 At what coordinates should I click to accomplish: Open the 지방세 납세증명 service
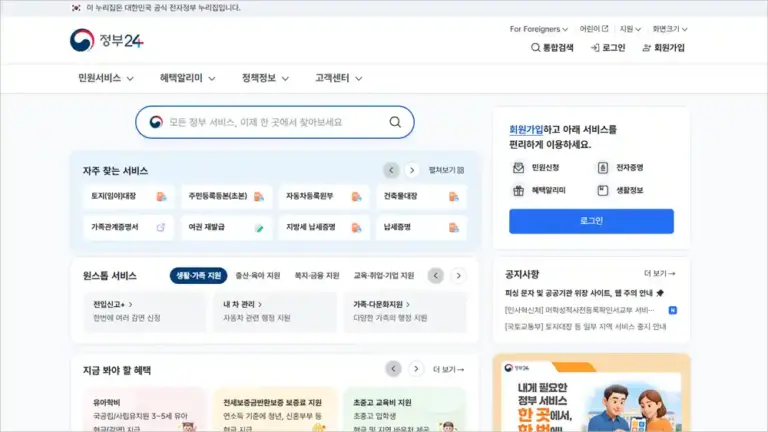click(x=324, y=227)
